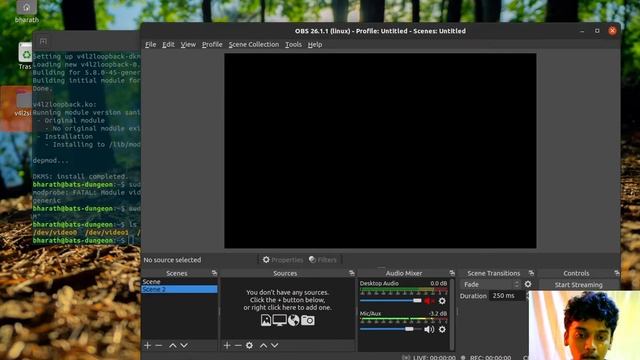Open bharath home folder on desktop
This screenshot has width=640, height=360.
27,11
